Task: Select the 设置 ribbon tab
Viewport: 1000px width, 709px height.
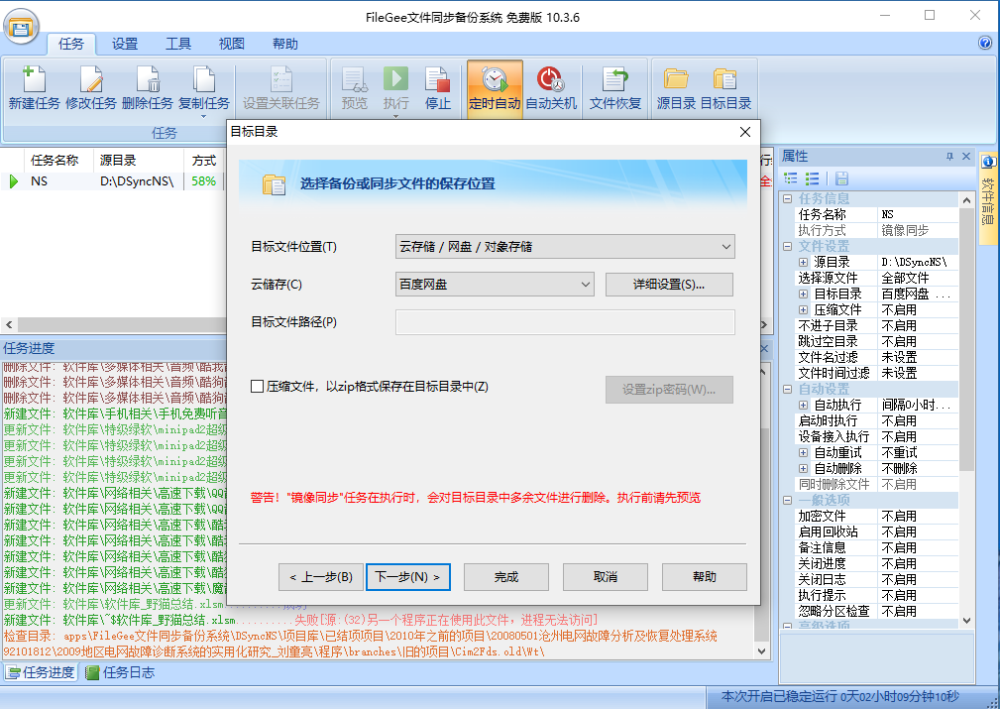Action: click(125, 44)
